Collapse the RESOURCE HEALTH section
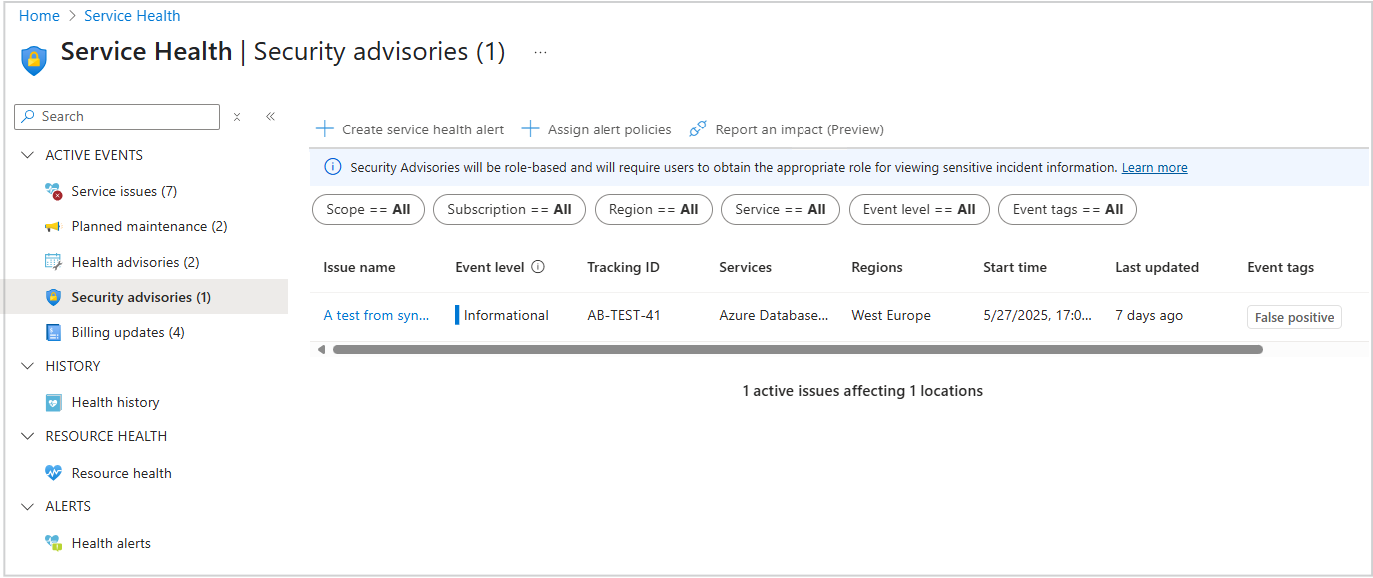1373x578 pixels. pos(27,436)
